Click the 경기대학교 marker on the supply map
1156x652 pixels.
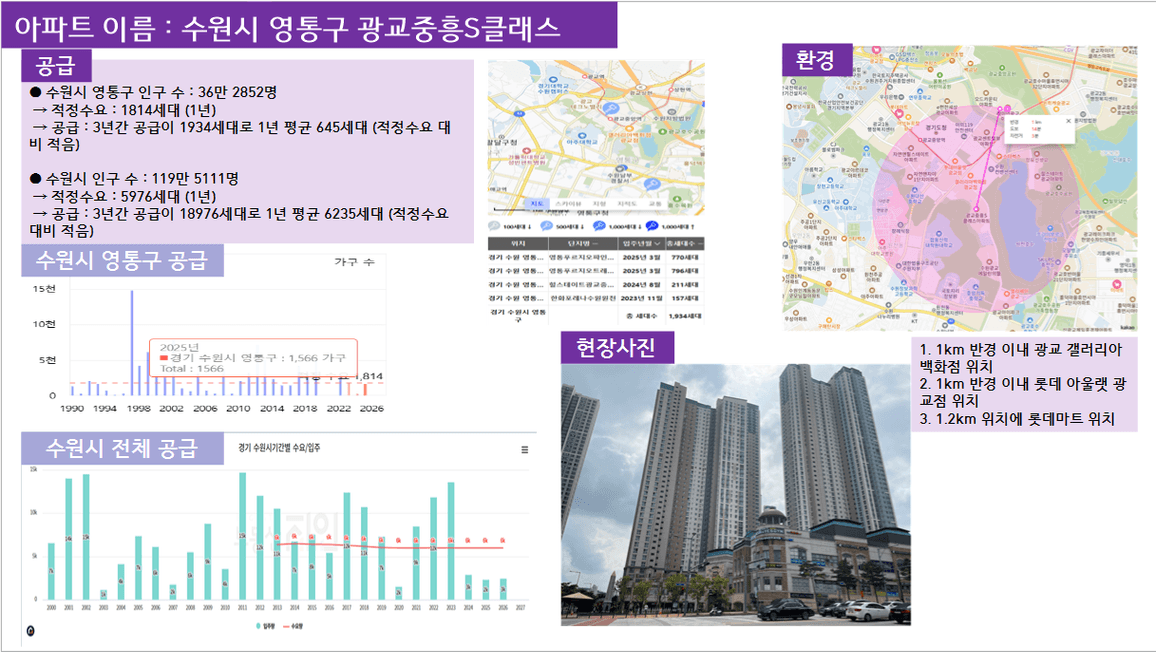click(553, 80)
